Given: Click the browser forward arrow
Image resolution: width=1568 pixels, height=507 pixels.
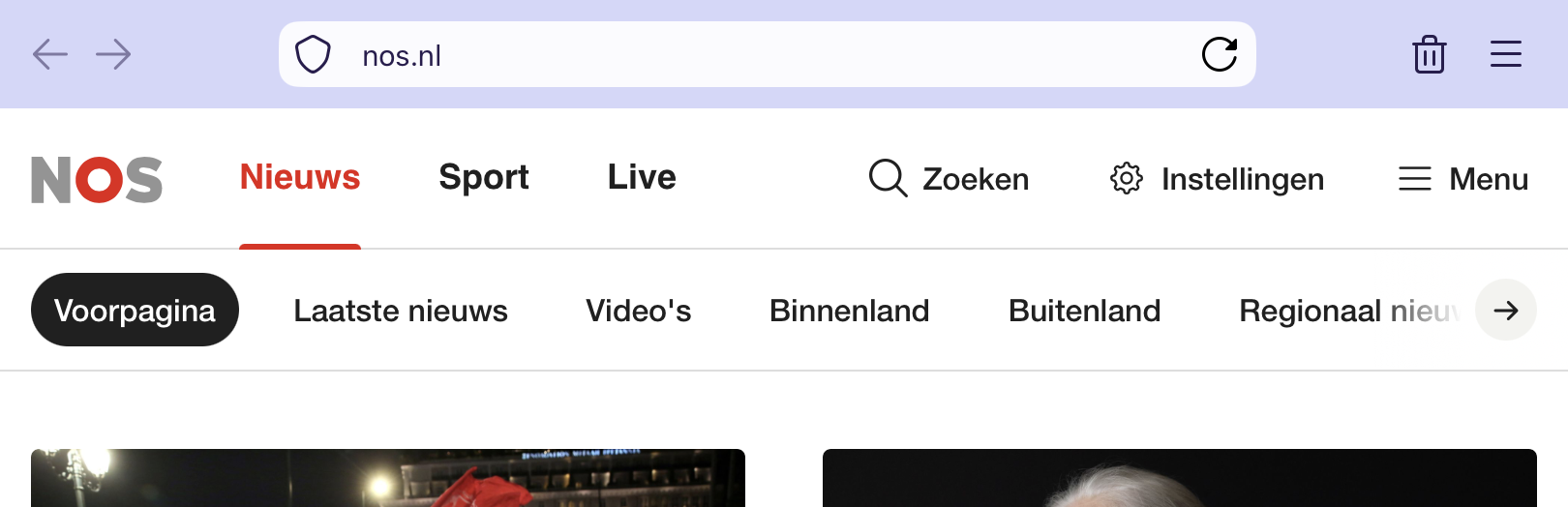Looking at the screenshot, I should coord(113,54).
